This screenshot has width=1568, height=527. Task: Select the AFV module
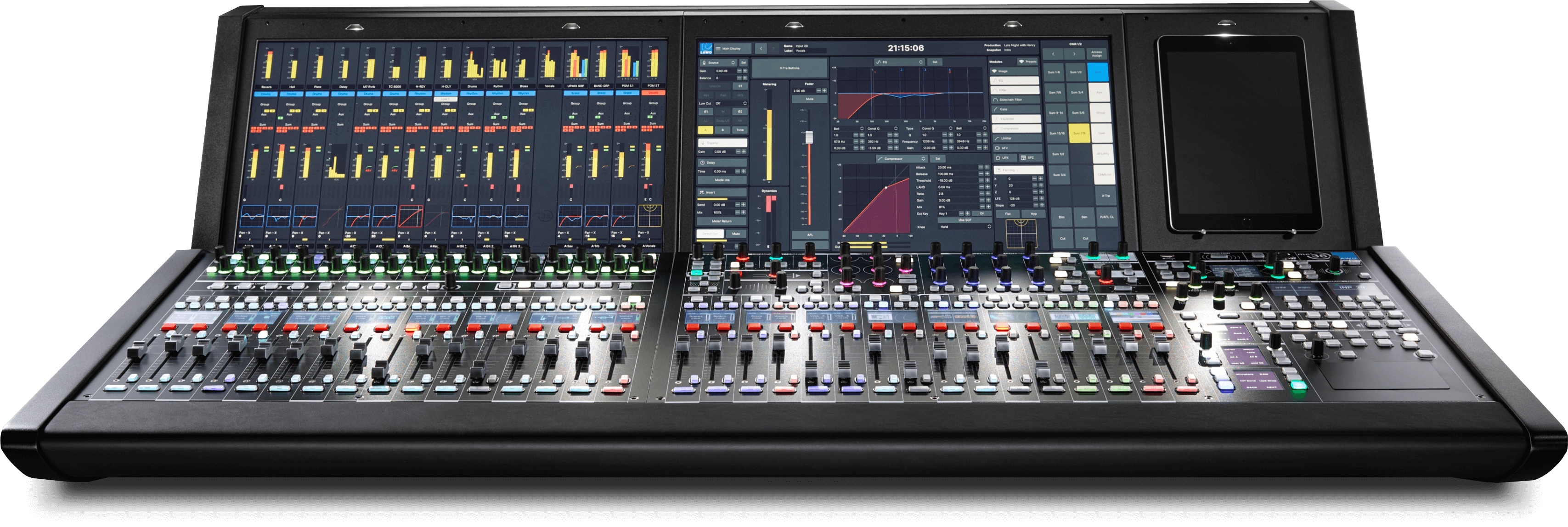[1018, 148]
